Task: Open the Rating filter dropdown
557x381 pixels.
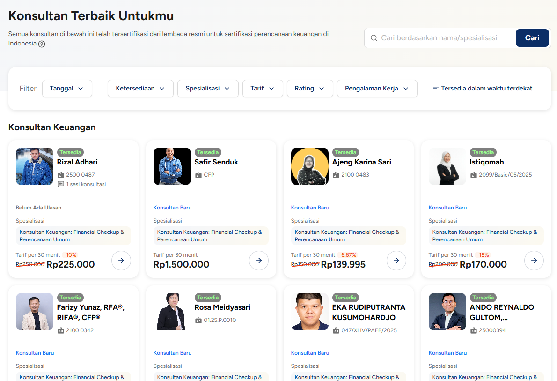Action: tap(310, 88)
